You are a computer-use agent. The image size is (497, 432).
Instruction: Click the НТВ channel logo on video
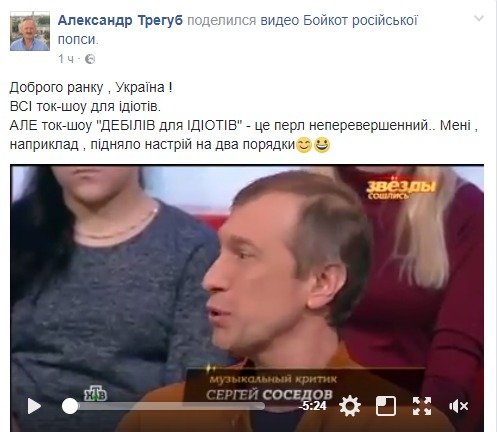tap(96, 393)
